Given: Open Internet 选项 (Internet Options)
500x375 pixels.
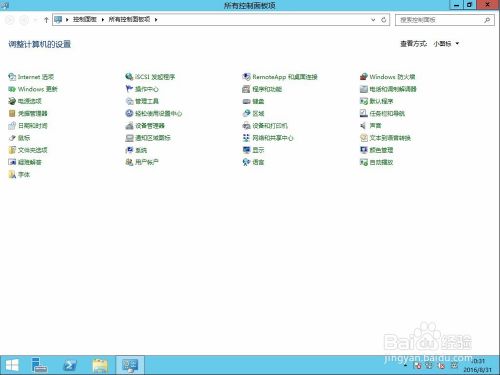Looking at the screenshot, I should 31,77.
